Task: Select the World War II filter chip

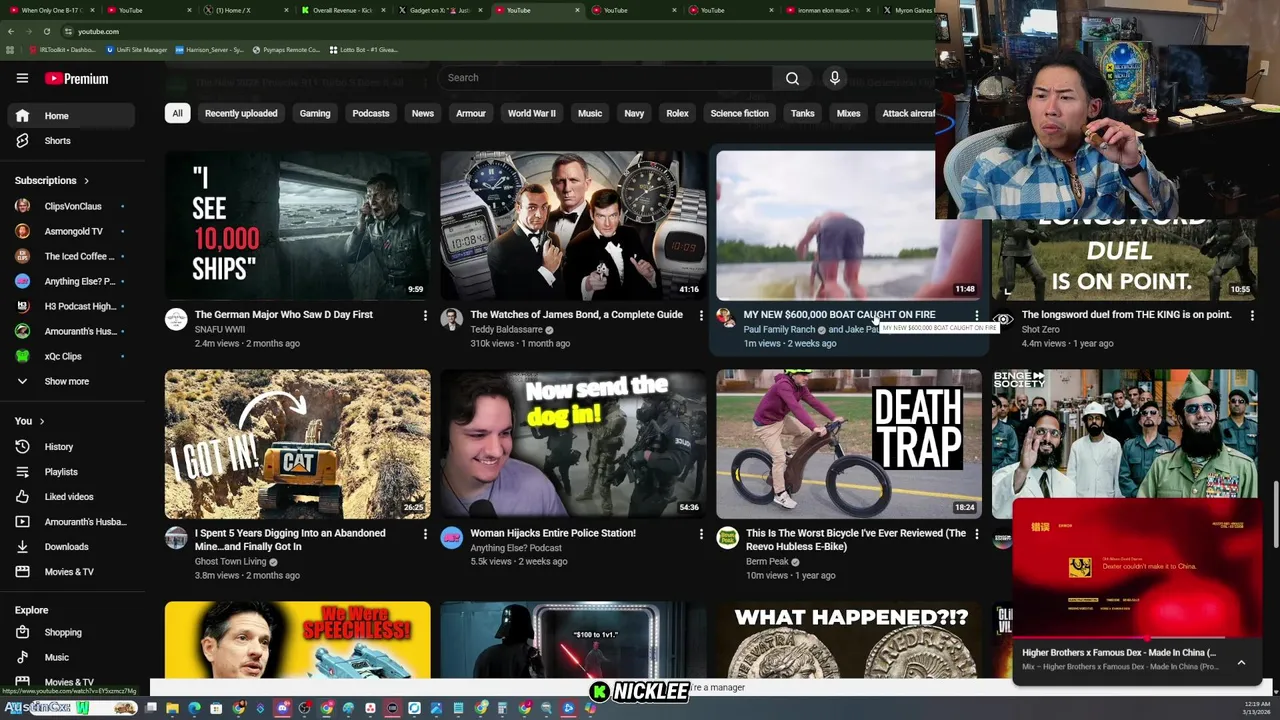Action: (x=531, y=113)
